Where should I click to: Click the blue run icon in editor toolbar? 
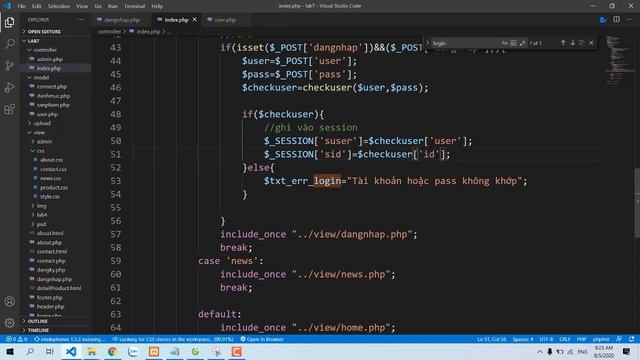click(x=603, y=20)
